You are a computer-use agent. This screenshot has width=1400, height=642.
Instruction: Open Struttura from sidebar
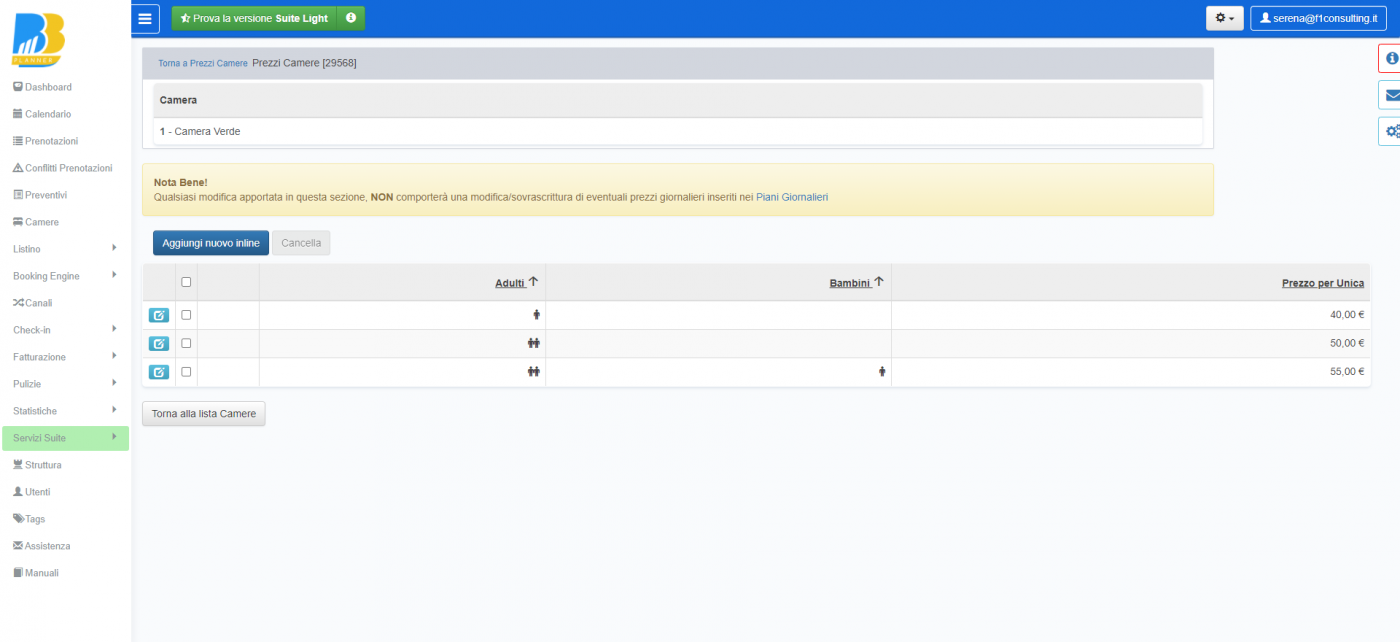click(37, 465)
